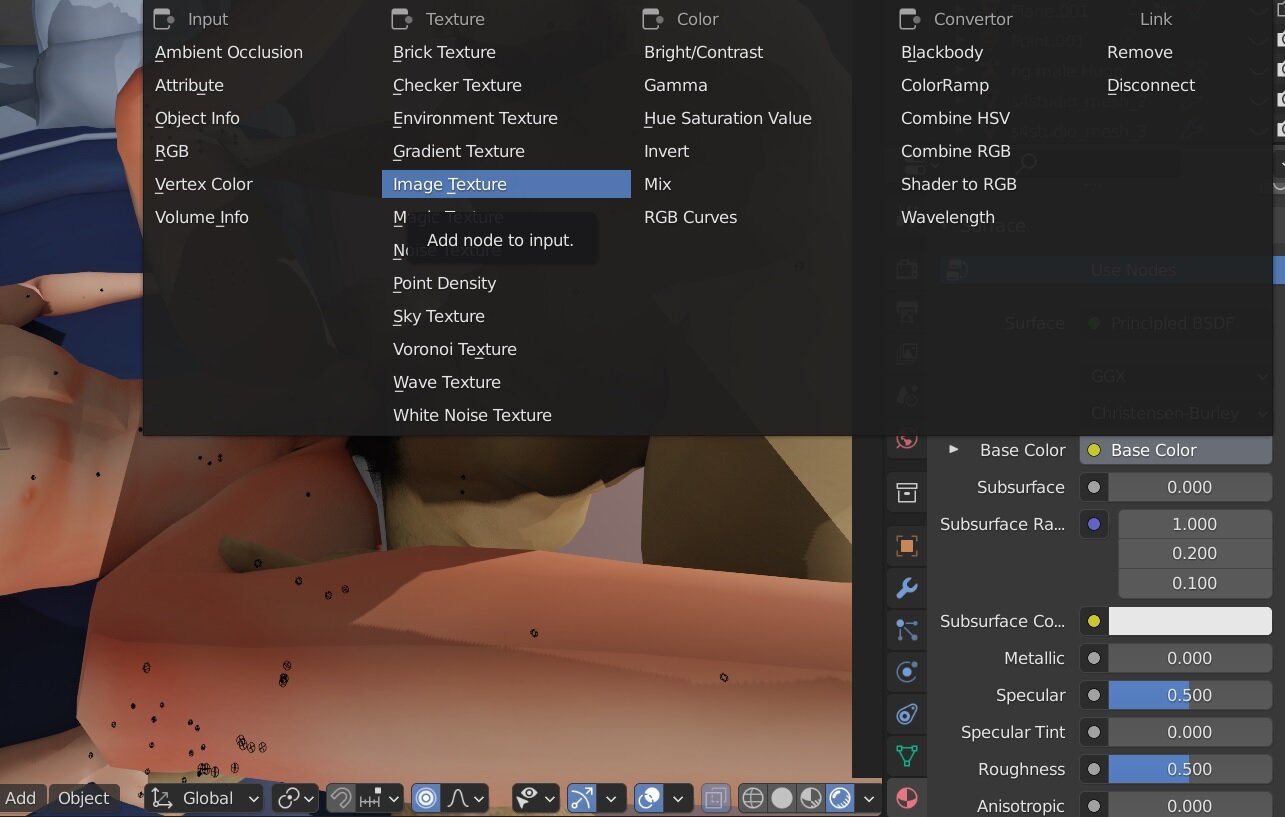Screen dimensions: 1285x817
Task: Choose Vertex Color input node
Action: click(x=204, y=184)
